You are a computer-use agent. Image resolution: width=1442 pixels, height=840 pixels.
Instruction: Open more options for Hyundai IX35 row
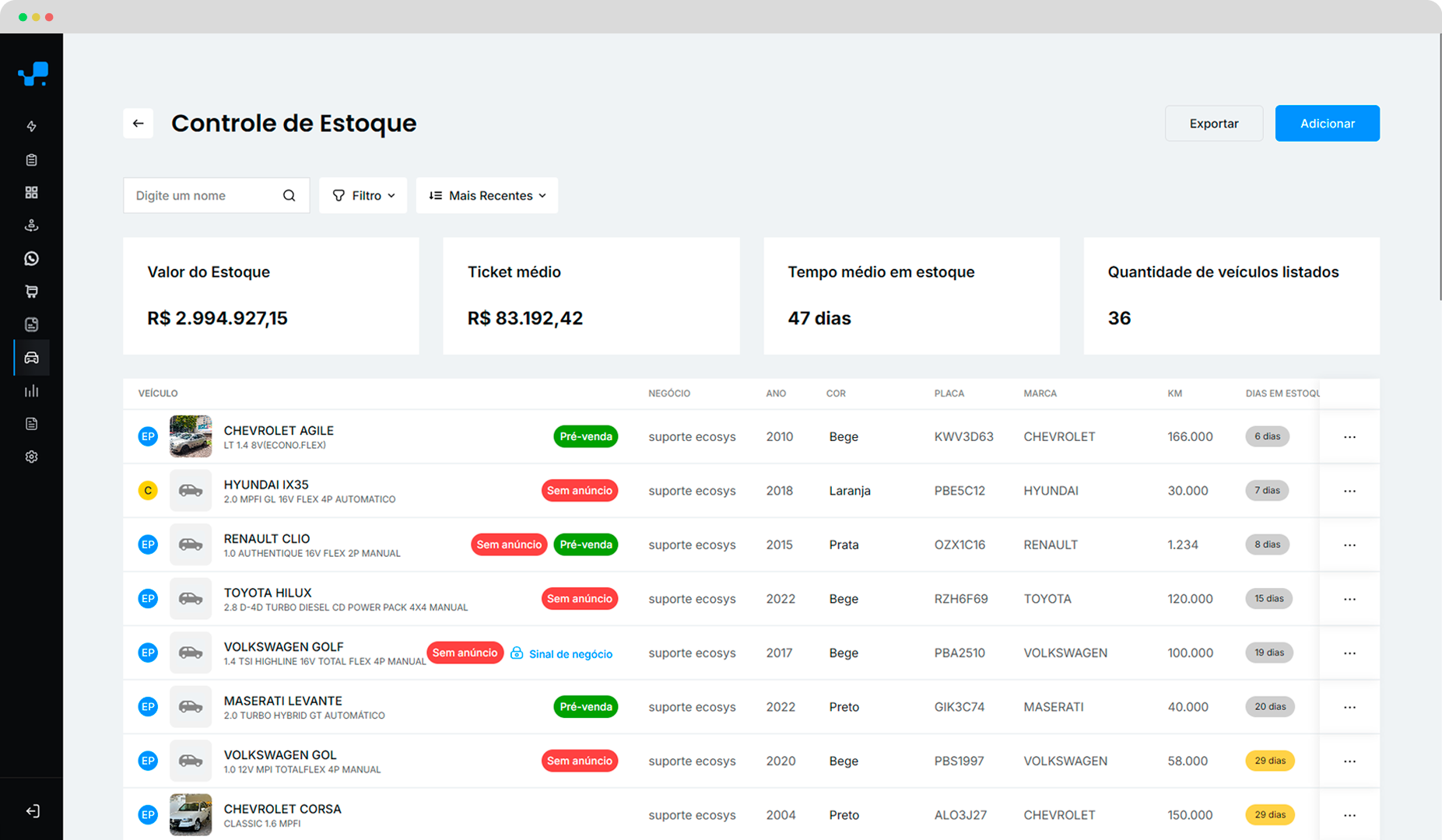point(1349,491)
